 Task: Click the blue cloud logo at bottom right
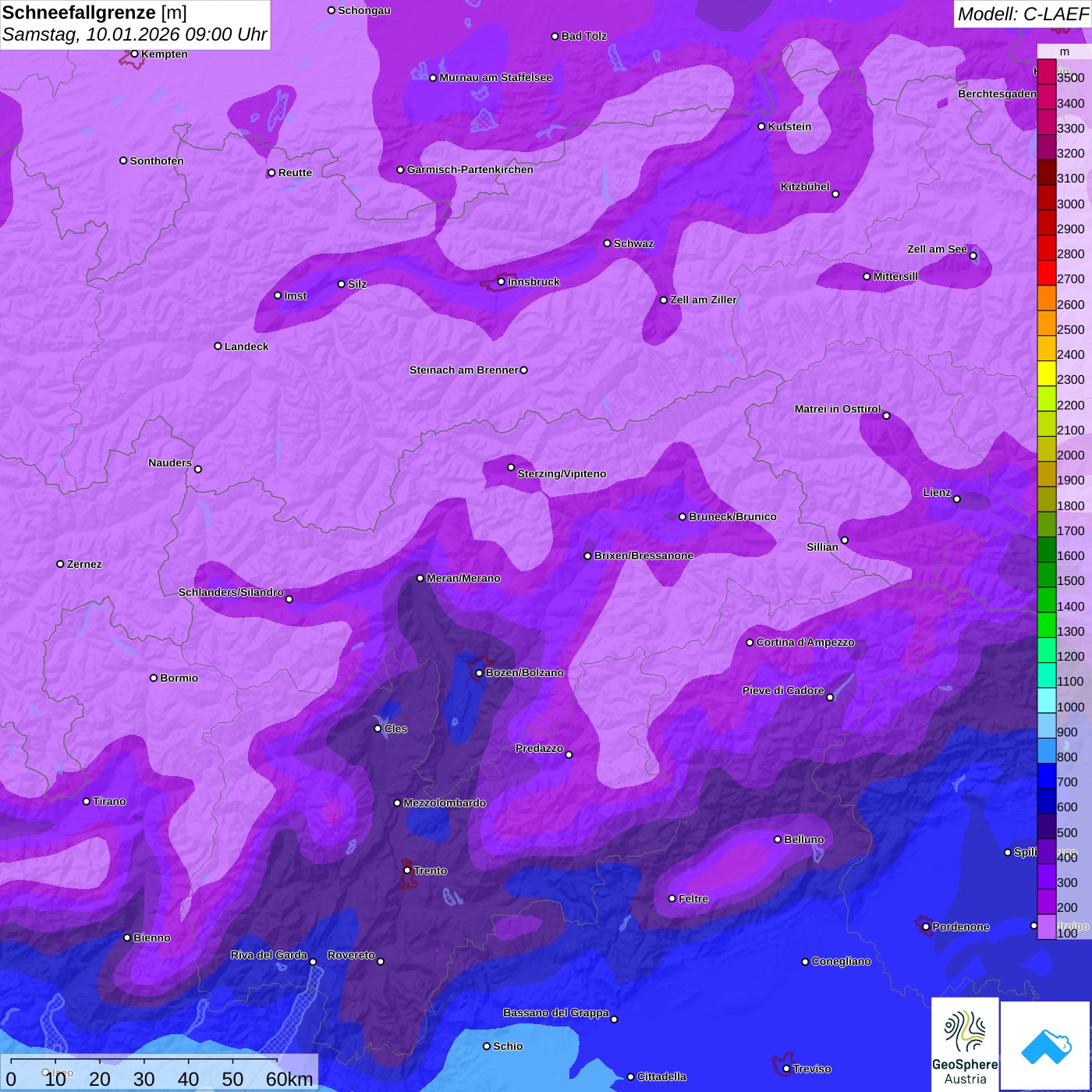click(x=1046, y=1046)
